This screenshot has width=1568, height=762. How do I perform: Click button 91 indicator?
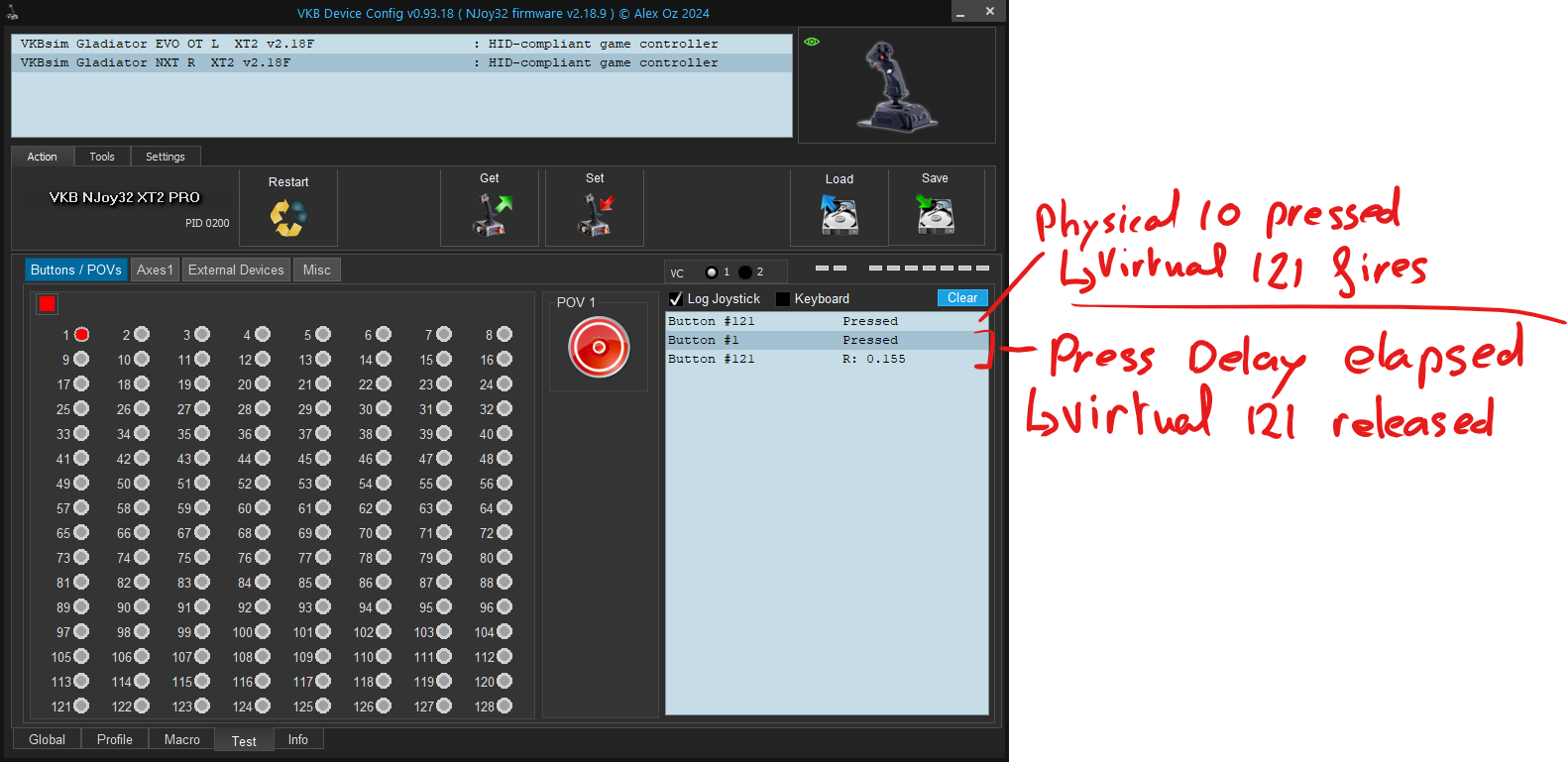tap(202, 607)
